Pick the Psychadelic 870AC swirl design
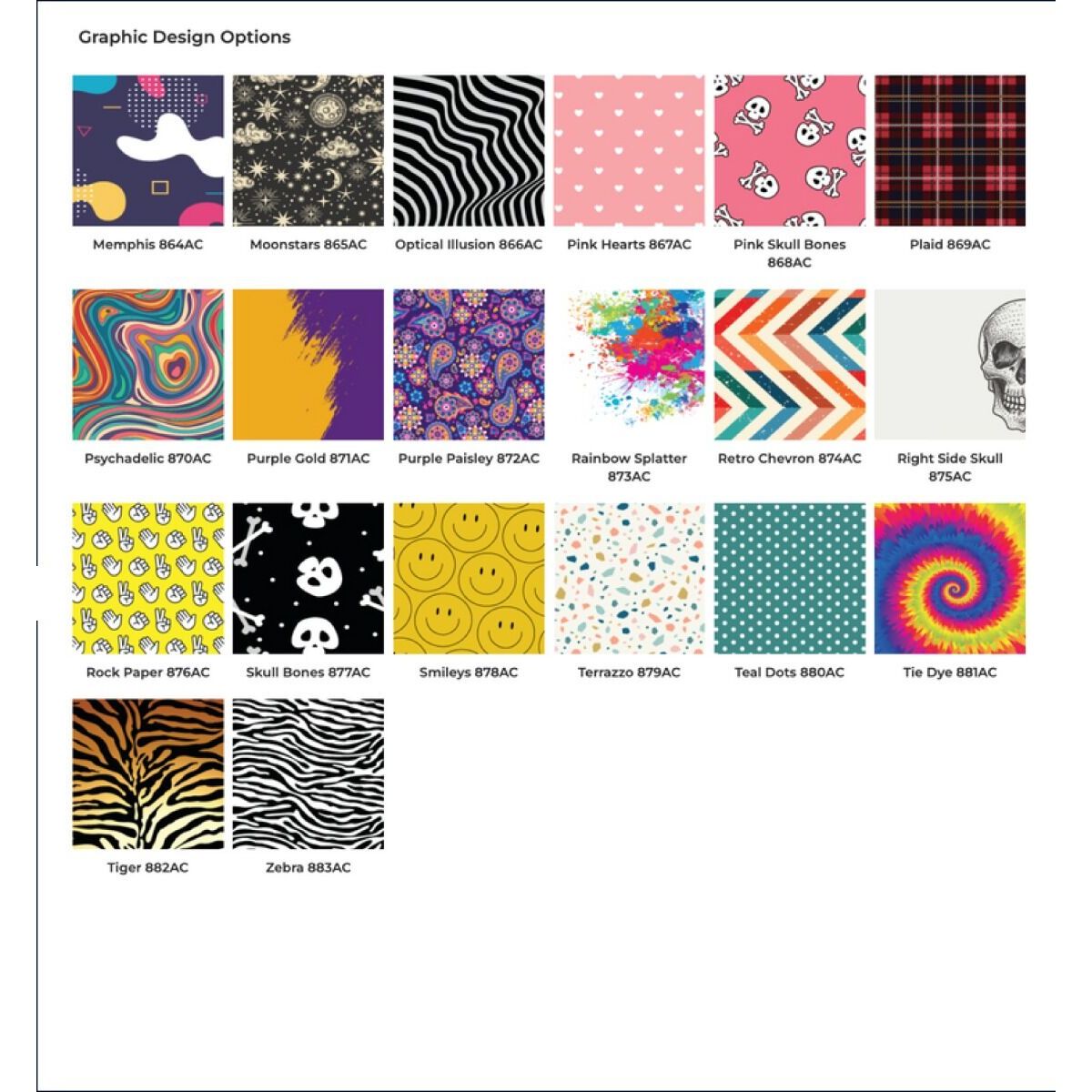Viewport: 1092px width, 1092px height. click(x=148, y=365)
